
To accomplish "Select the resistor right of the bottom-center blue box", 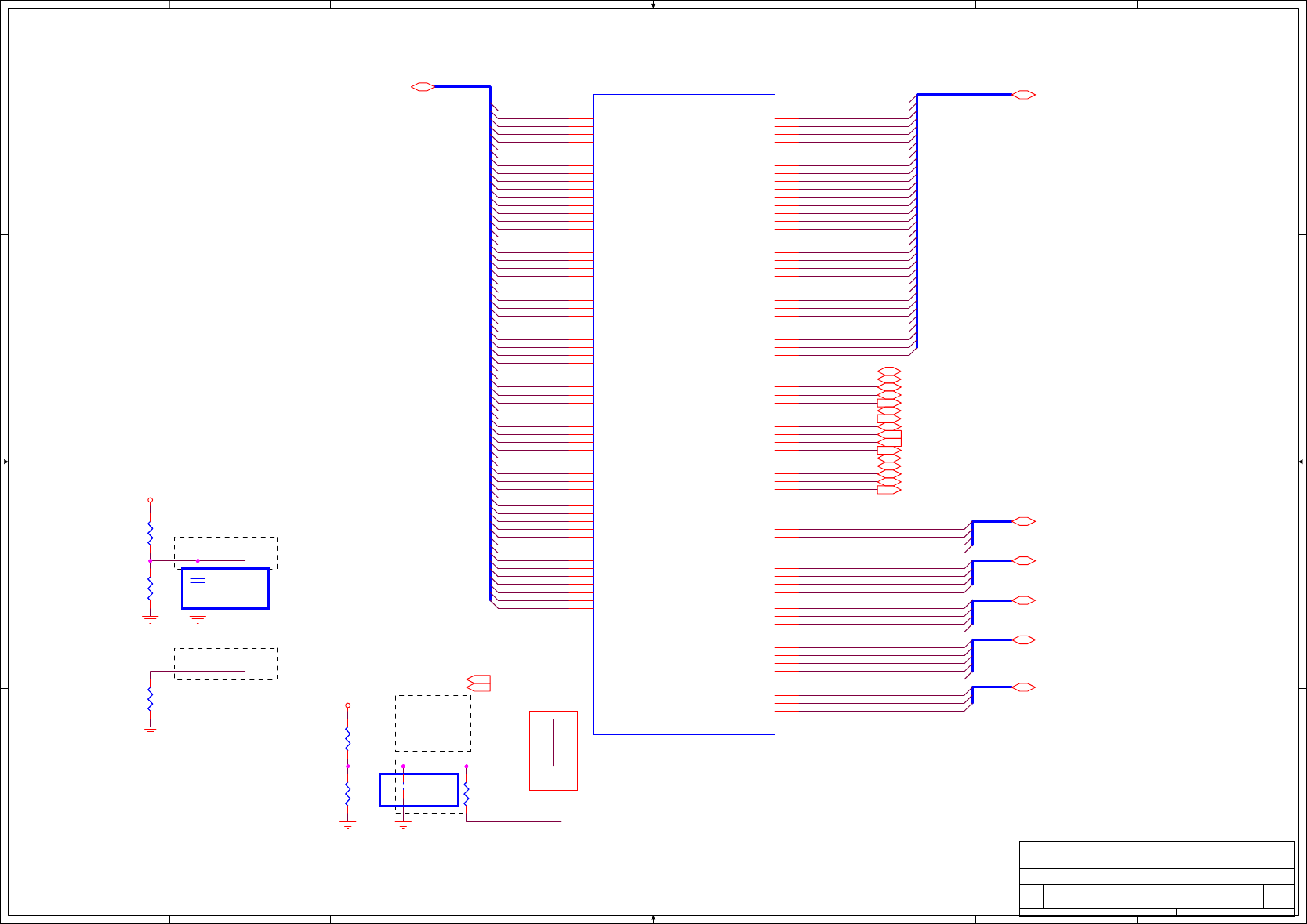I will click(x=467, y=794).
